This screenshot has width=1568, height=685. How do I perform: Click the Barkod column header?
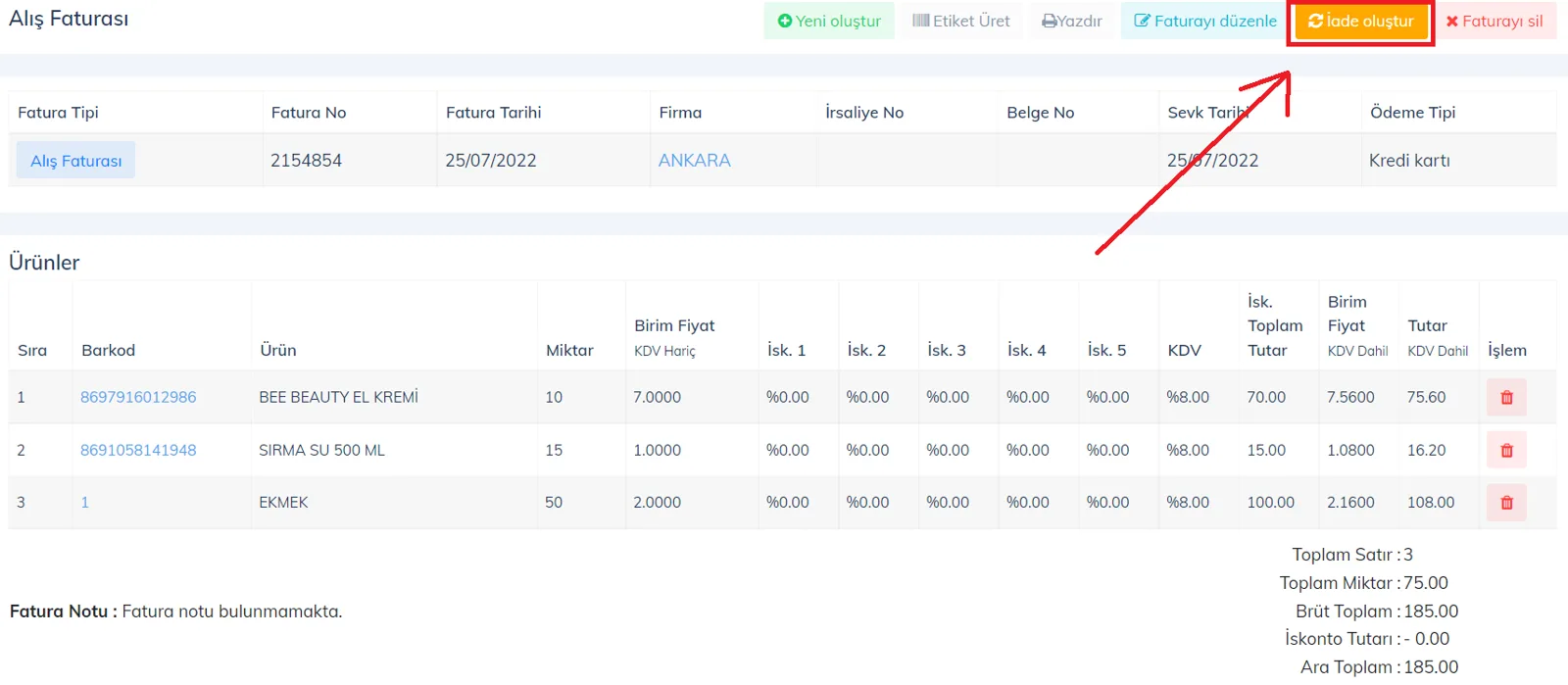click(x=108, y=351)
